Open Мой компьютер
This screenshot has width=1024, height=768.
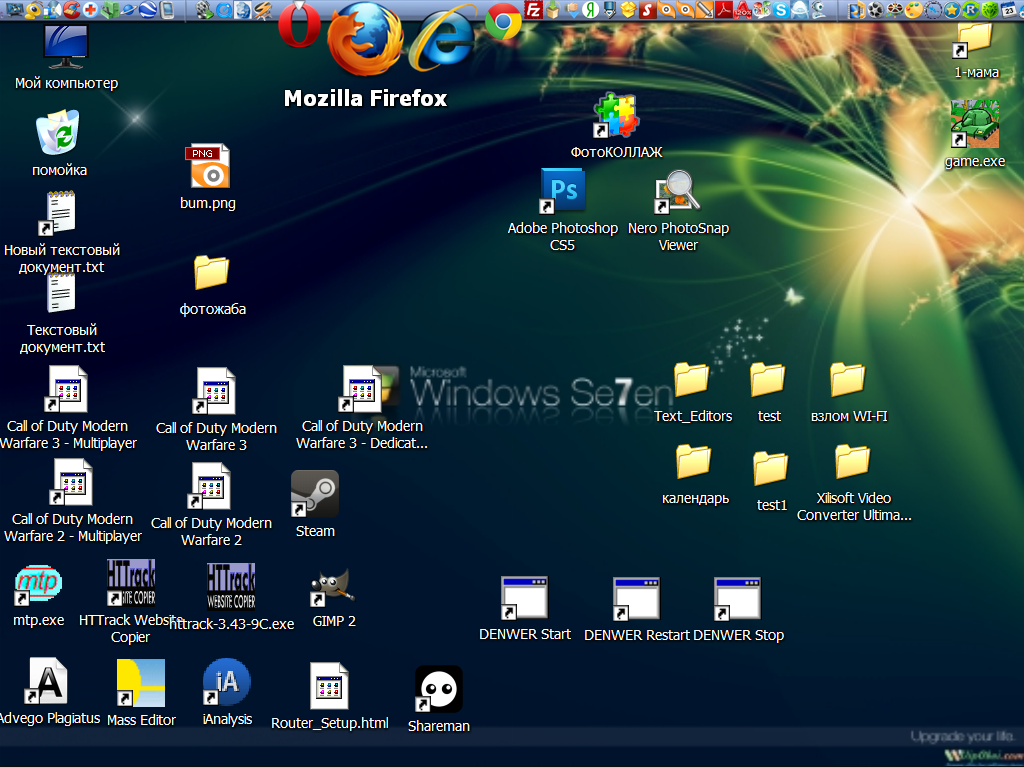pos(66,47)
